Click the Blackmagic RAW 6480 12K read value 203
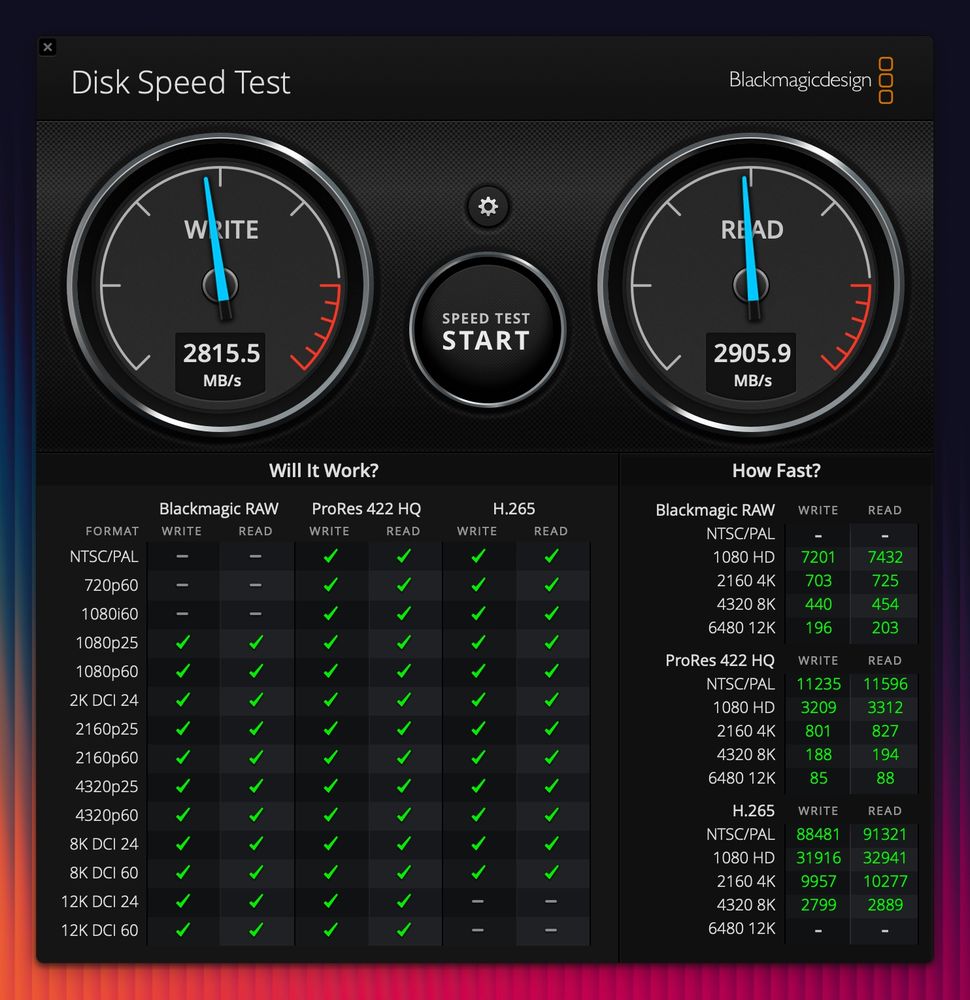Viewport: 970px width, 1000px height. point(885,628)
